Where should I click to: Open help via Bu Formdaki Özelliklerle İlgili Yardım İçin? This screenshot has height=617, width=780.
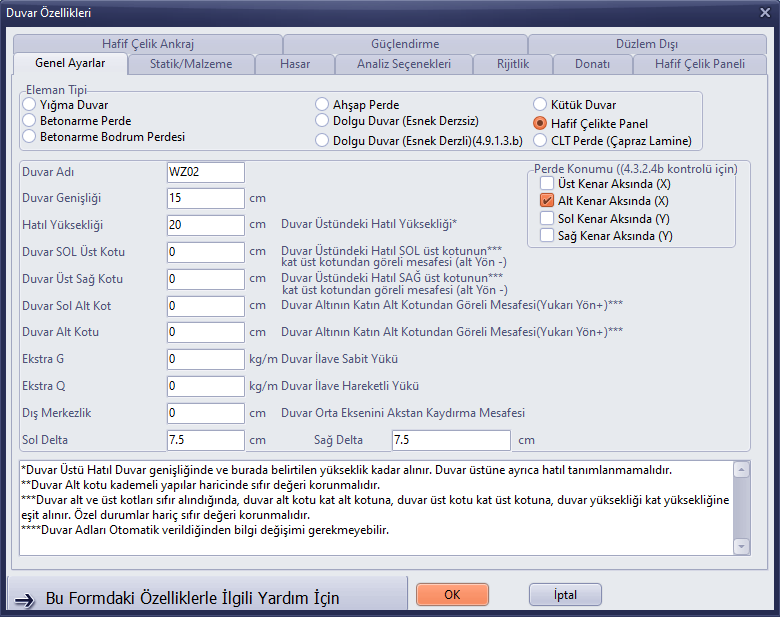click(x=208, y=594)
